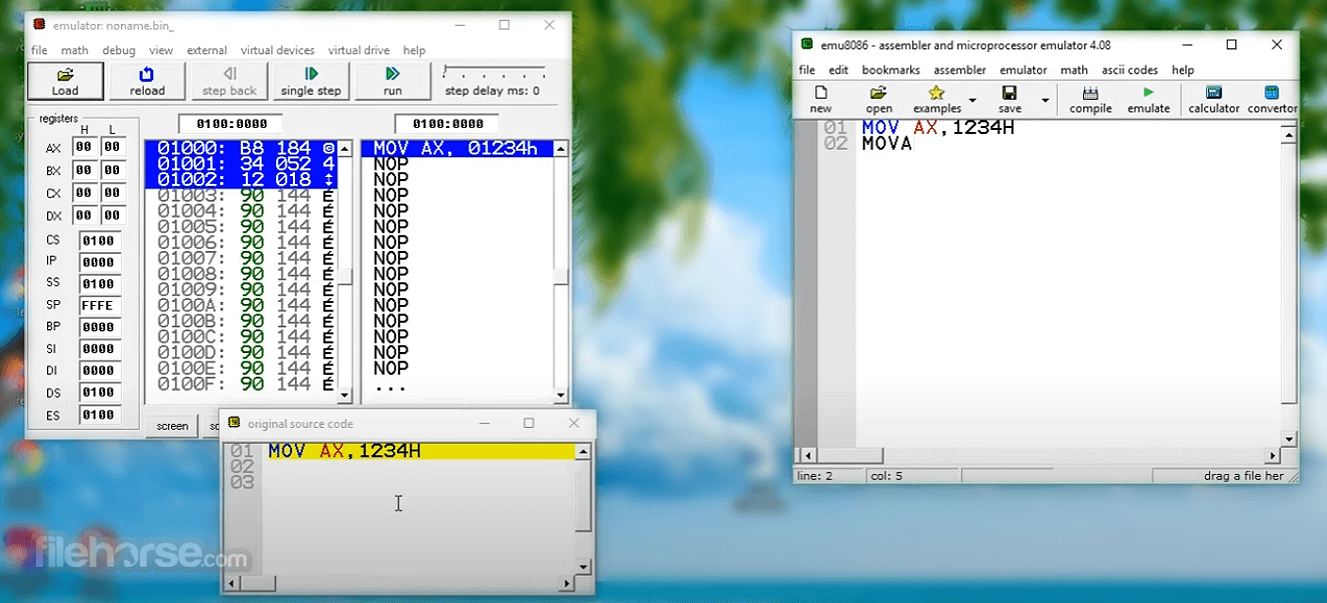The width and height of the screenshot is (1327, 603).
Task: Select memory row 0100A in memory list
Action: pyautogui.click(x=241, y=305)
